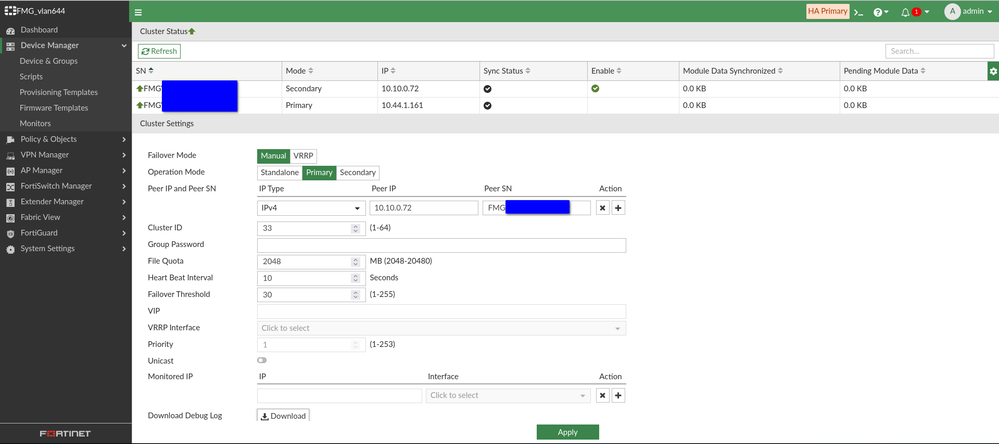Go to Dashboard
Image resolution: width=999 pixels, height=444 pixels.
coord(39,30)
